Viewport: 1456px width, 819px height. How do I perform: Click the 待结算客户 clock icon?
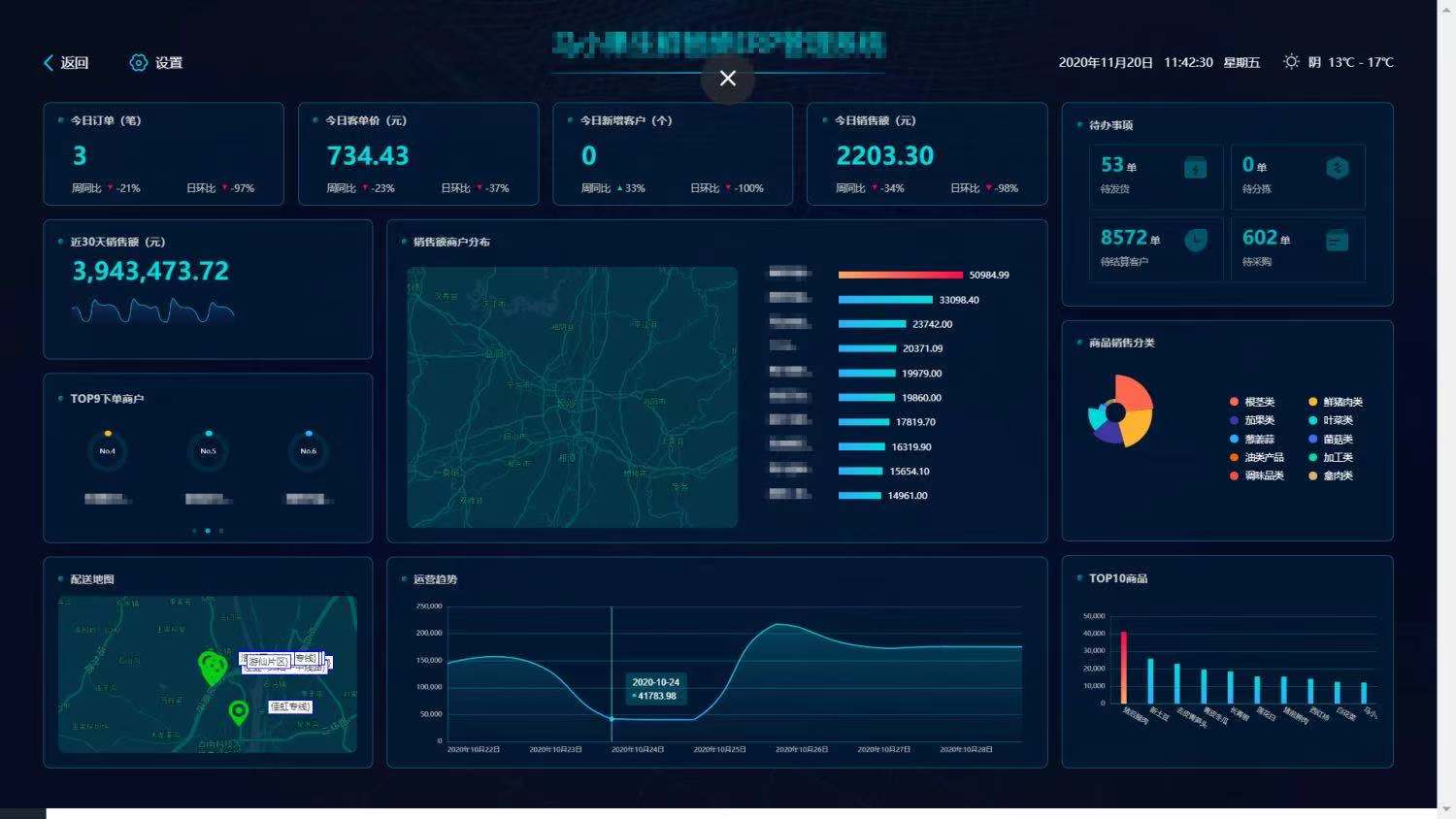[1196, 241]
